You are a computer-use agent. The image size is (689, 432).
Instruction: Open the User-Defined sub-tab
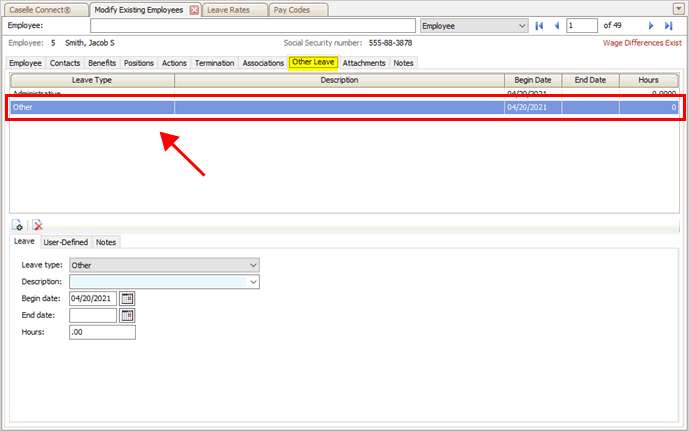click(x=66, y=242)
